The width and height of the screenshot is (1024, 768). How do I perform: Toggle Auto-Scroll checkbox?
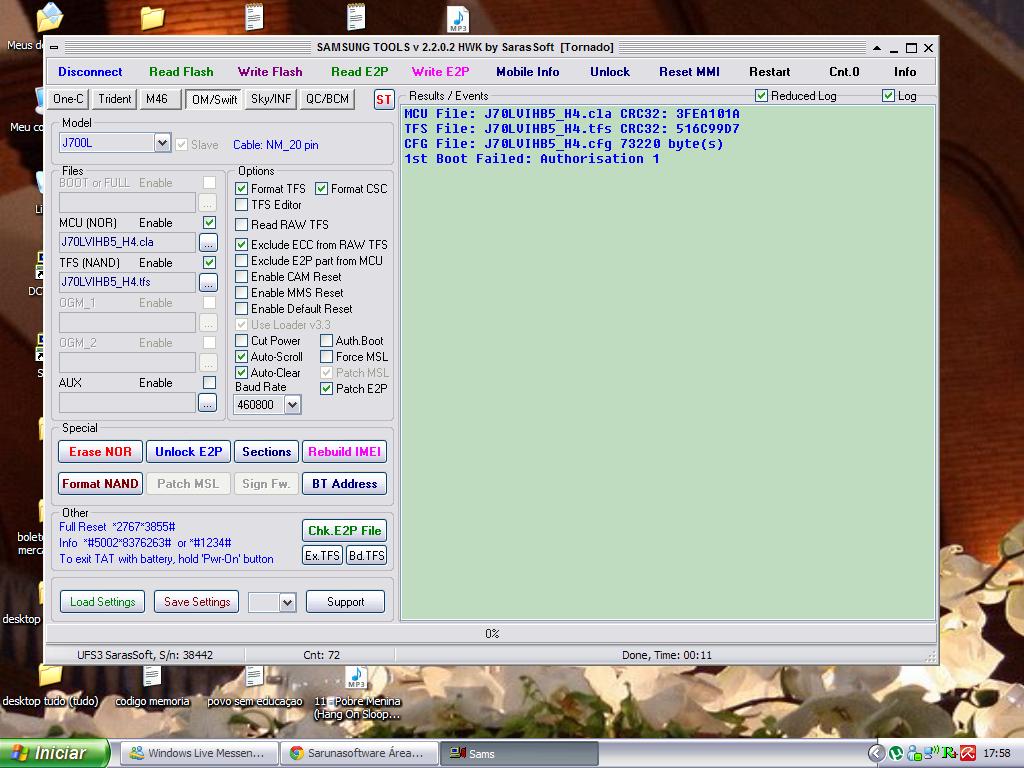pyautogui.click(x=241, y=357)
